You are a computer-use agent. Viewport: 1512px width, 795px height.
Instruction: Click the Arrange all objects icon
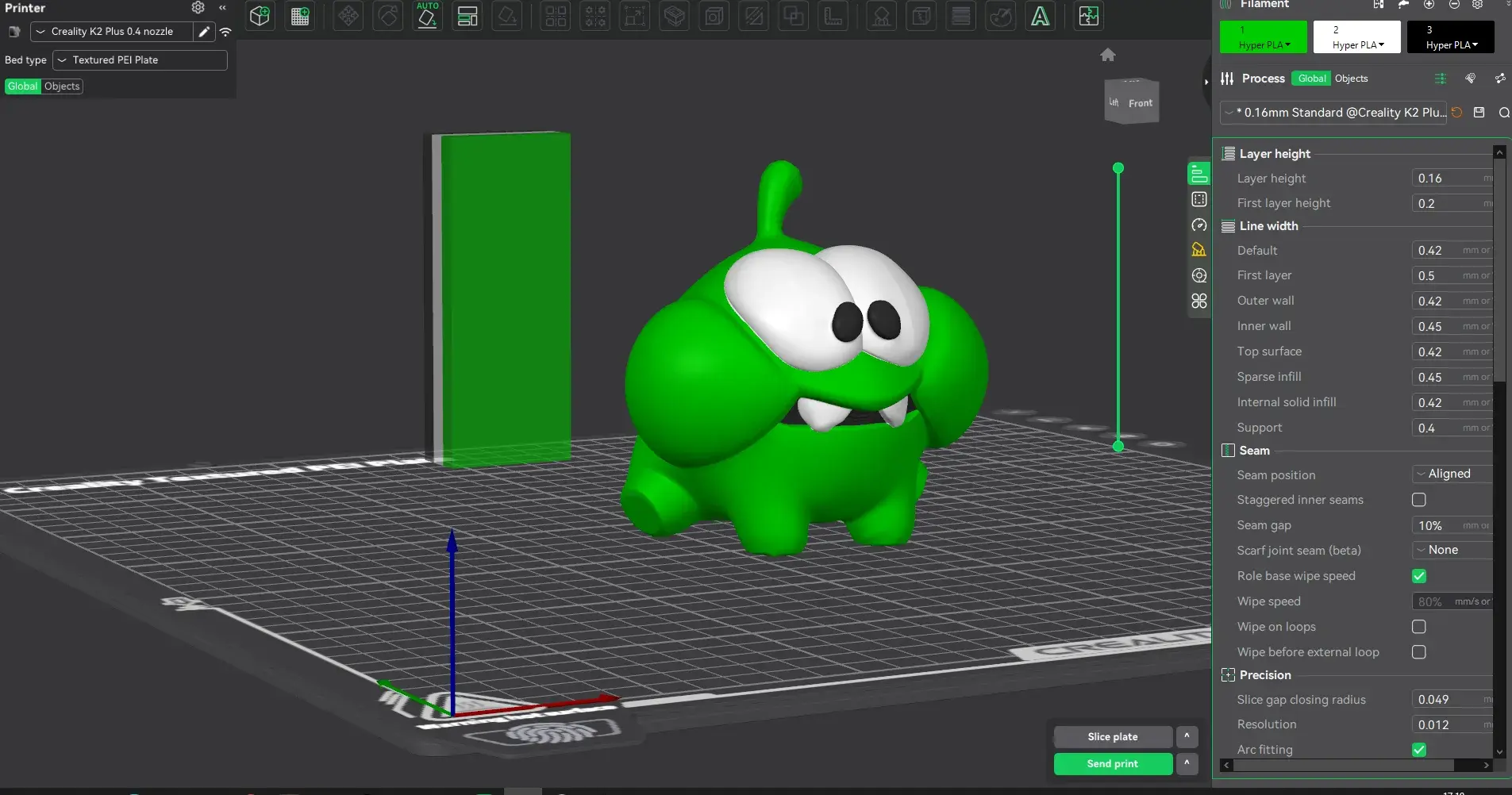(467, 16)
